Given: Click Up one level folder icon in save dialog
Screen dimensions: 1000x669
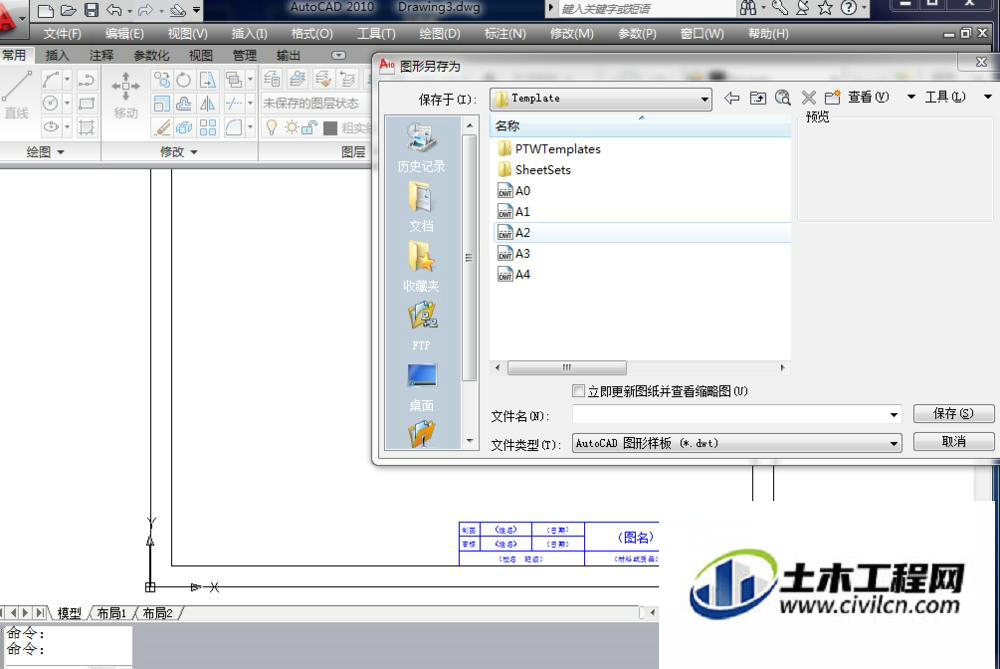Looking at the screenshot, I should tap(758, 98).
